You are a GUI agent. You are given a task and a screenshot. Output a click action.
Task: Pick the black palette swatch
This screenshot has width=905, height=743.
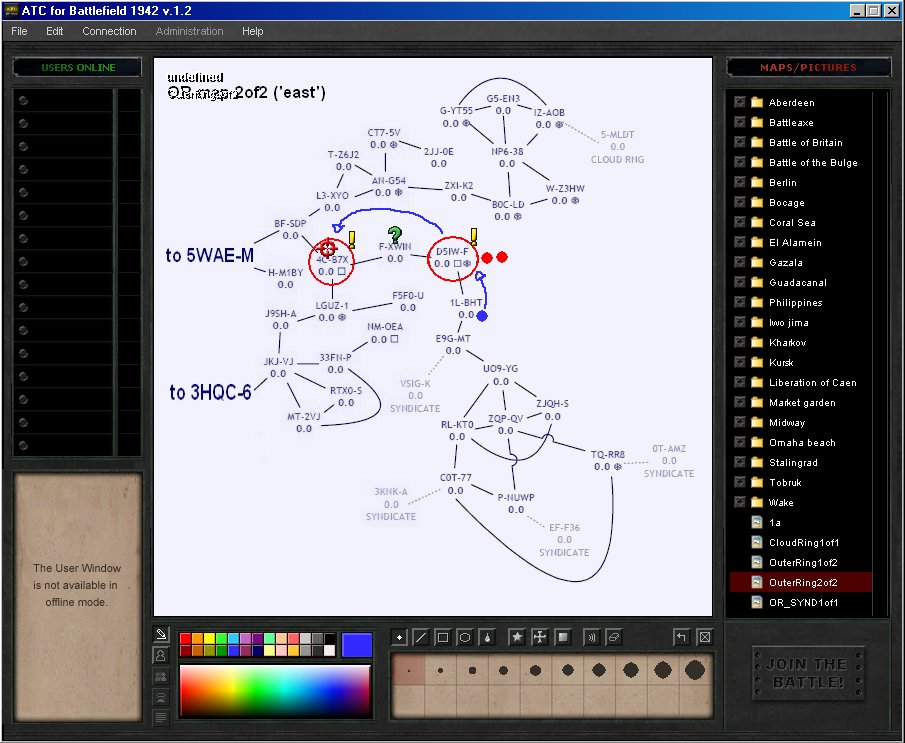330,639
